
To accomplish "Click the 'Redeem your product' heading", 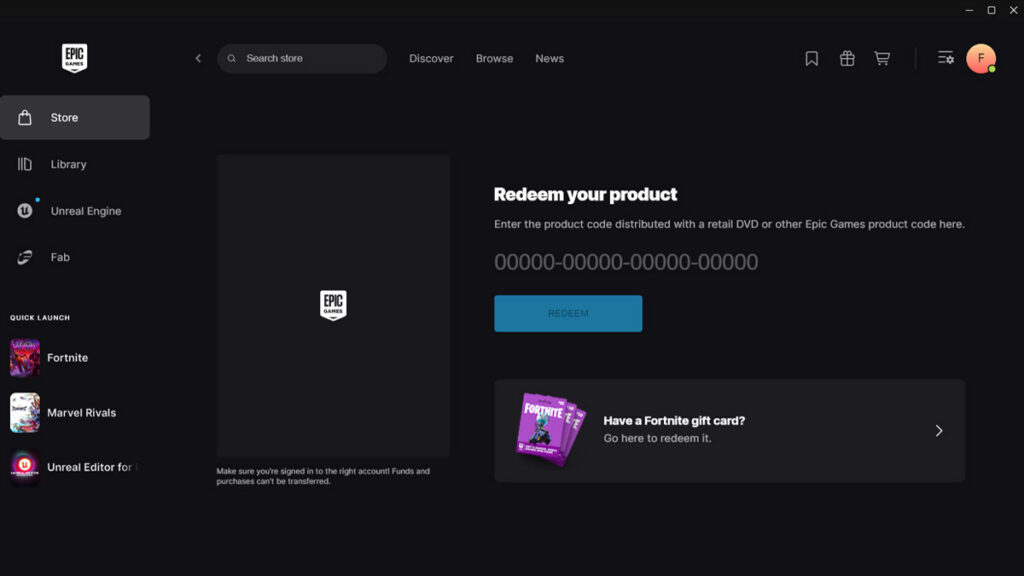I will click(585, 194).
